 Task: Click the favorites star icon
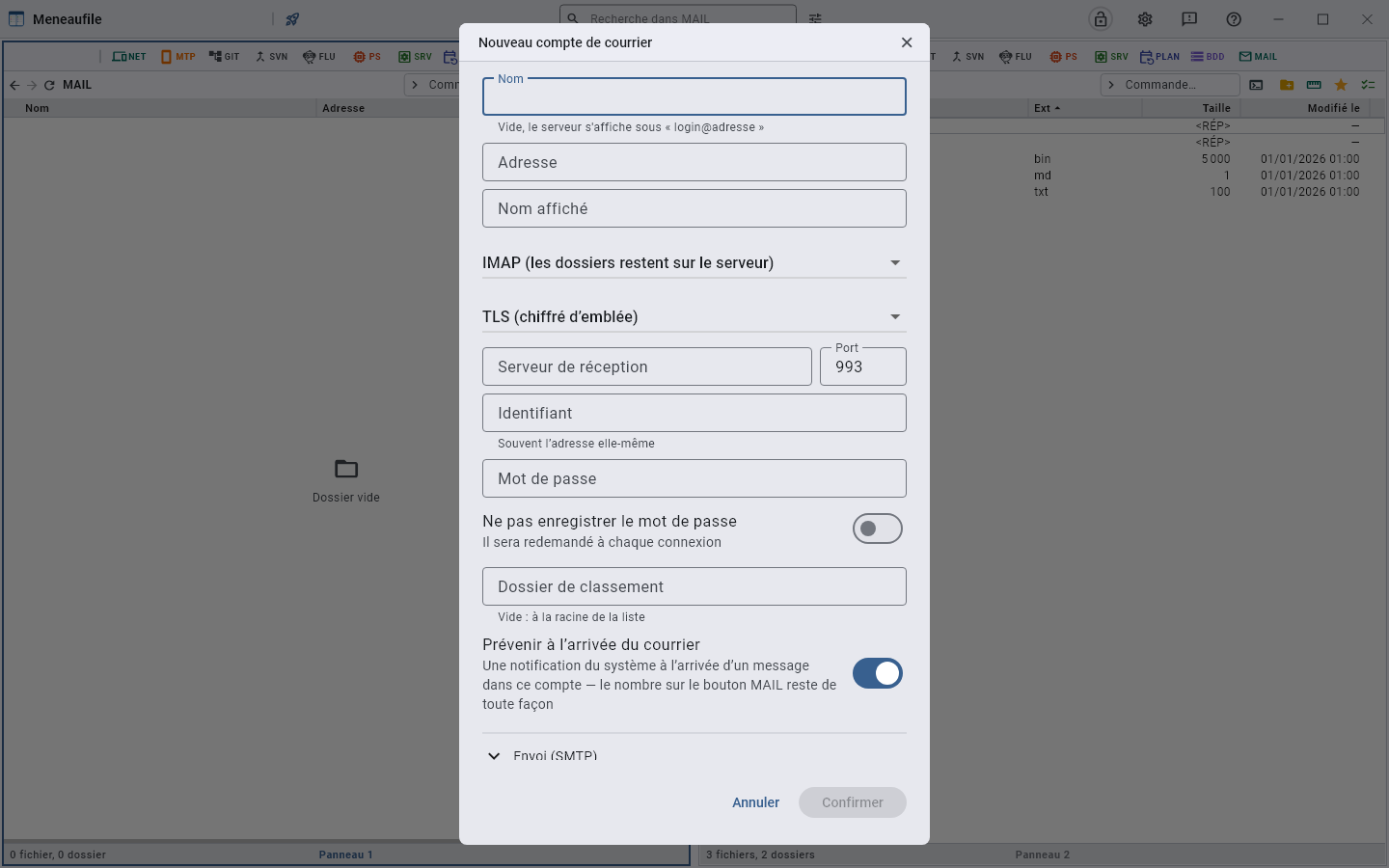point(1341,85)
